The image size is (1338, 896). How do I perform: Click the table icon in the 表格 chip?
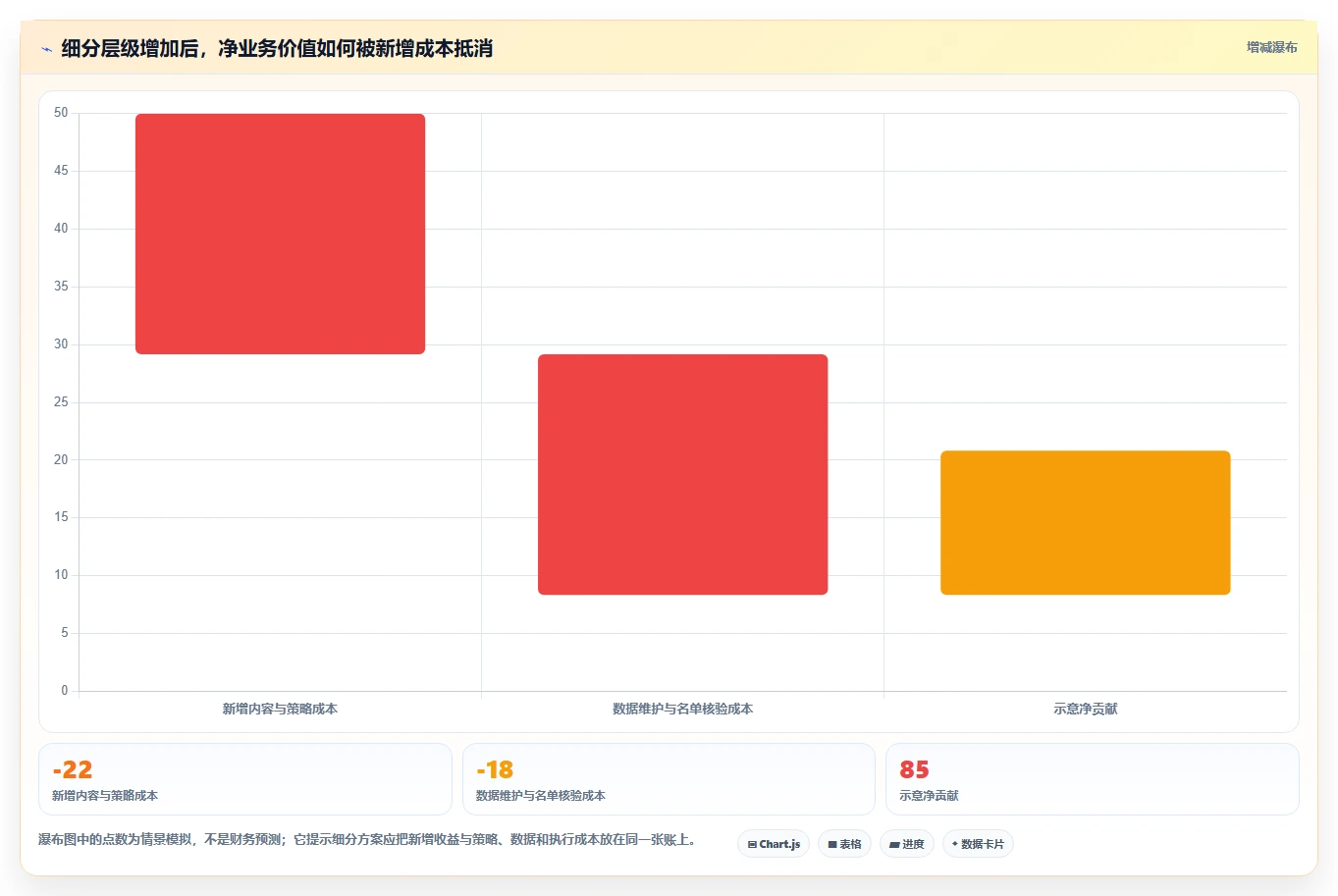pos(832,844)
